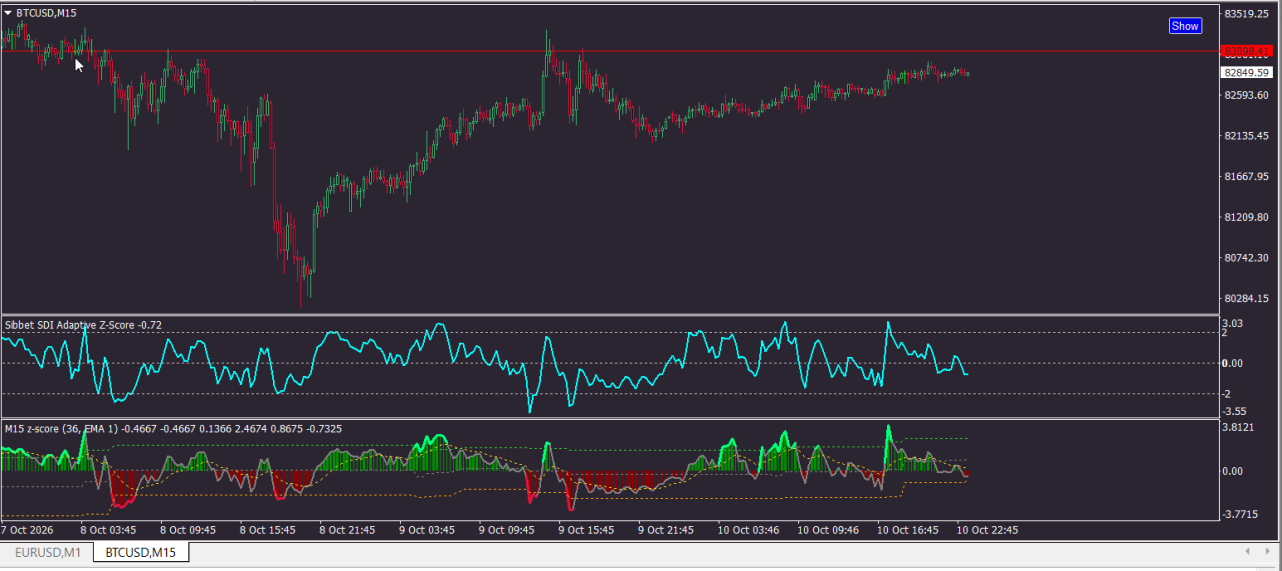Click the 81209.80 price axis value
The image size is (1282, 571).
coord(1246,217)
